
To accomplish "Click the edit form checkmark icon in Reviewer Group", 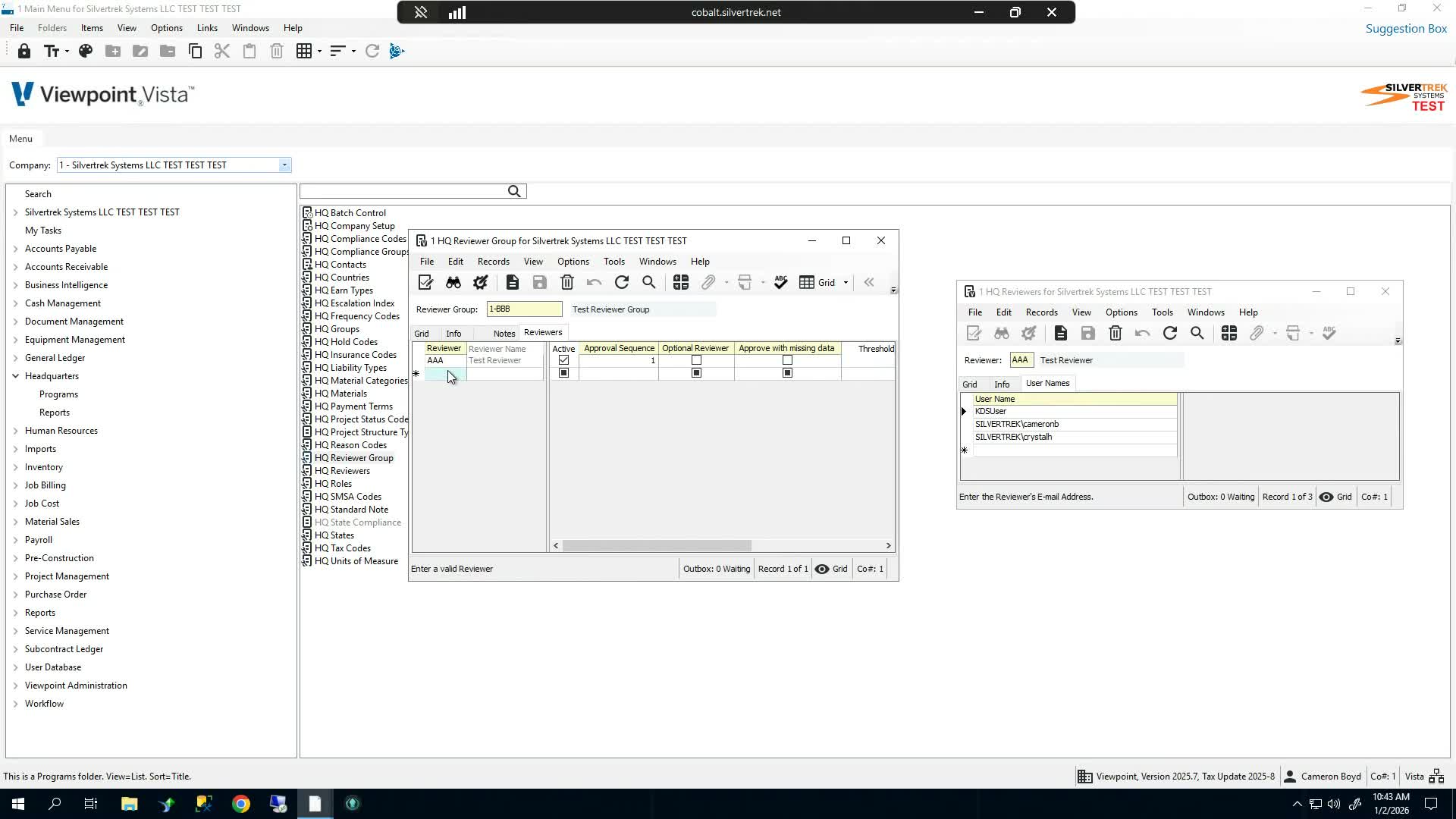I will coord(425,283).
